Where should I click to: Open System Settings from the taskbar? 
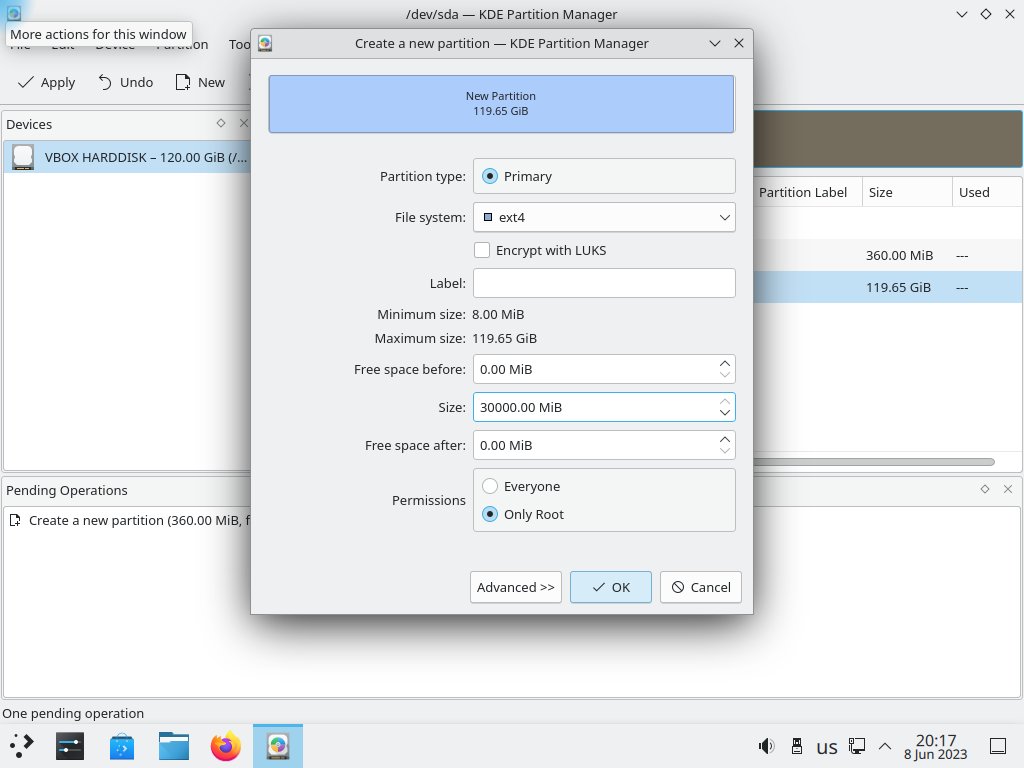click(70, 746)
